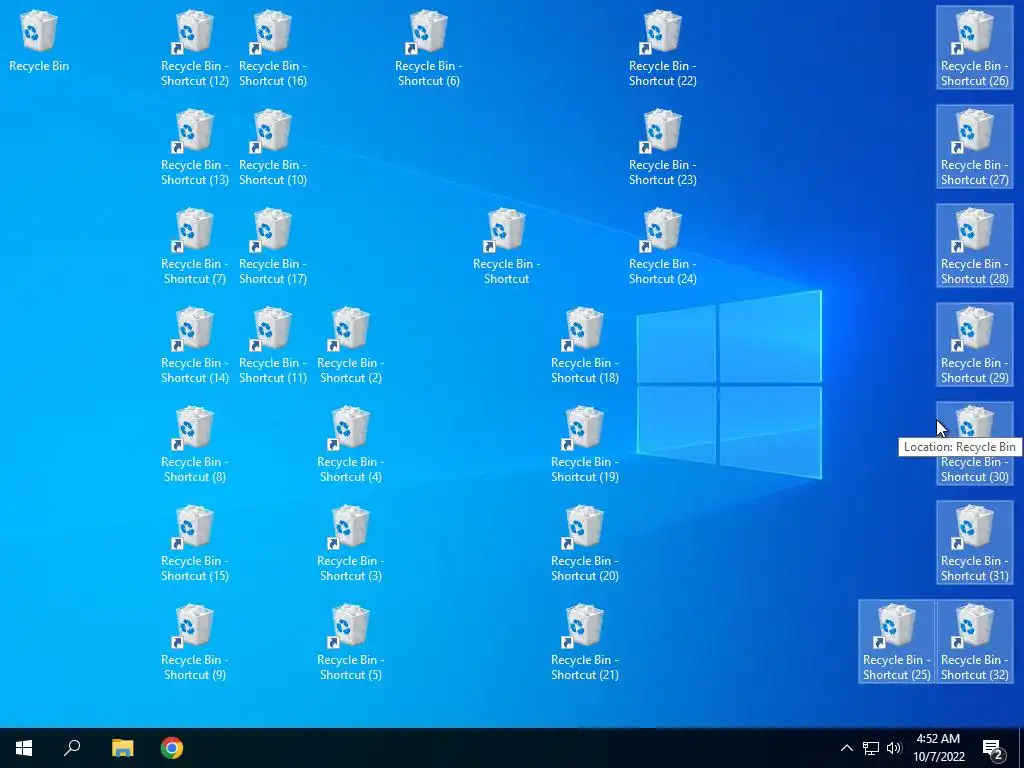Select Recycle Bin - Shortcut (14)

(195, 345)
